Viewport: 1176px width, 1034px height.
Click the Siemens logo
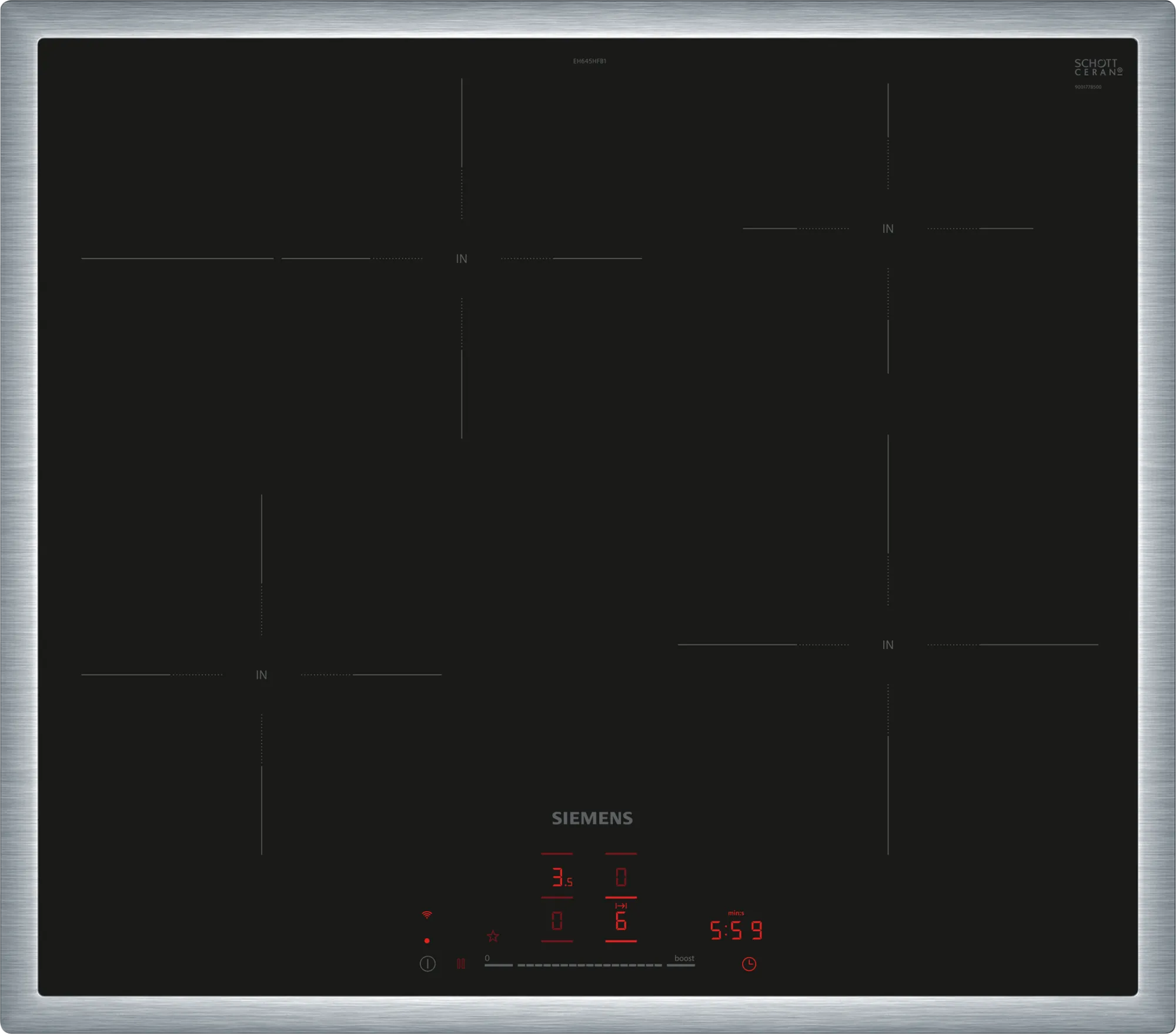click(x=592, y=818)
